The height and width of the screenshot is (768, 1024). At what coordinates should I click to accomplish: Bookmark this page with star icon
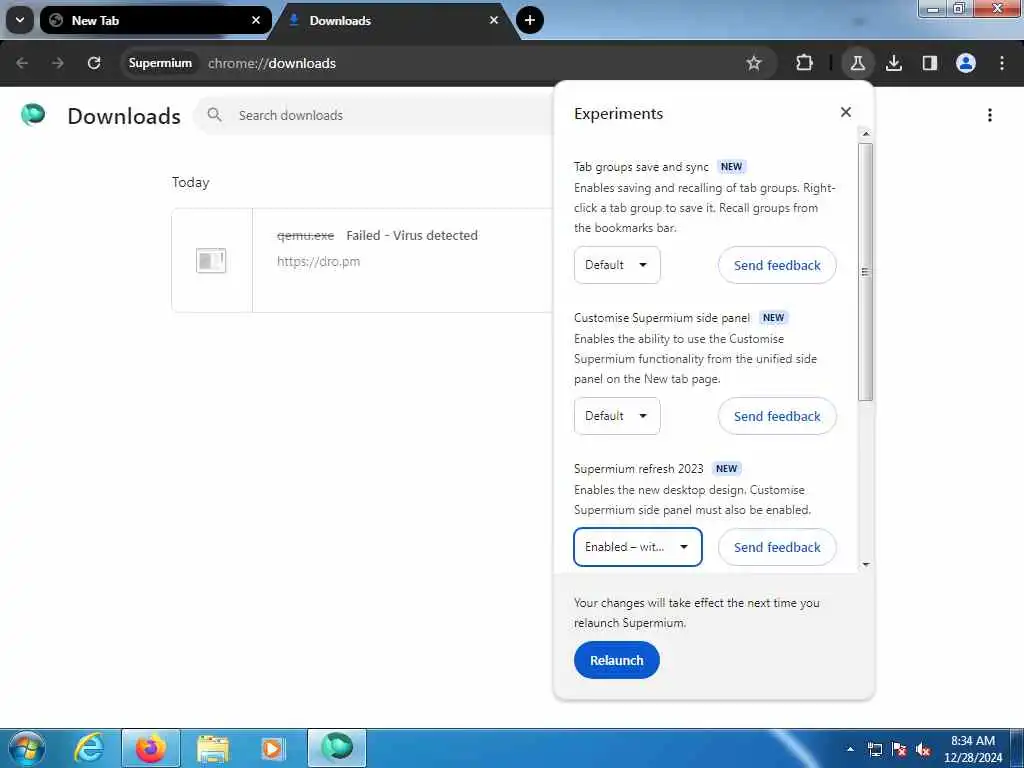tap(754, 63)
